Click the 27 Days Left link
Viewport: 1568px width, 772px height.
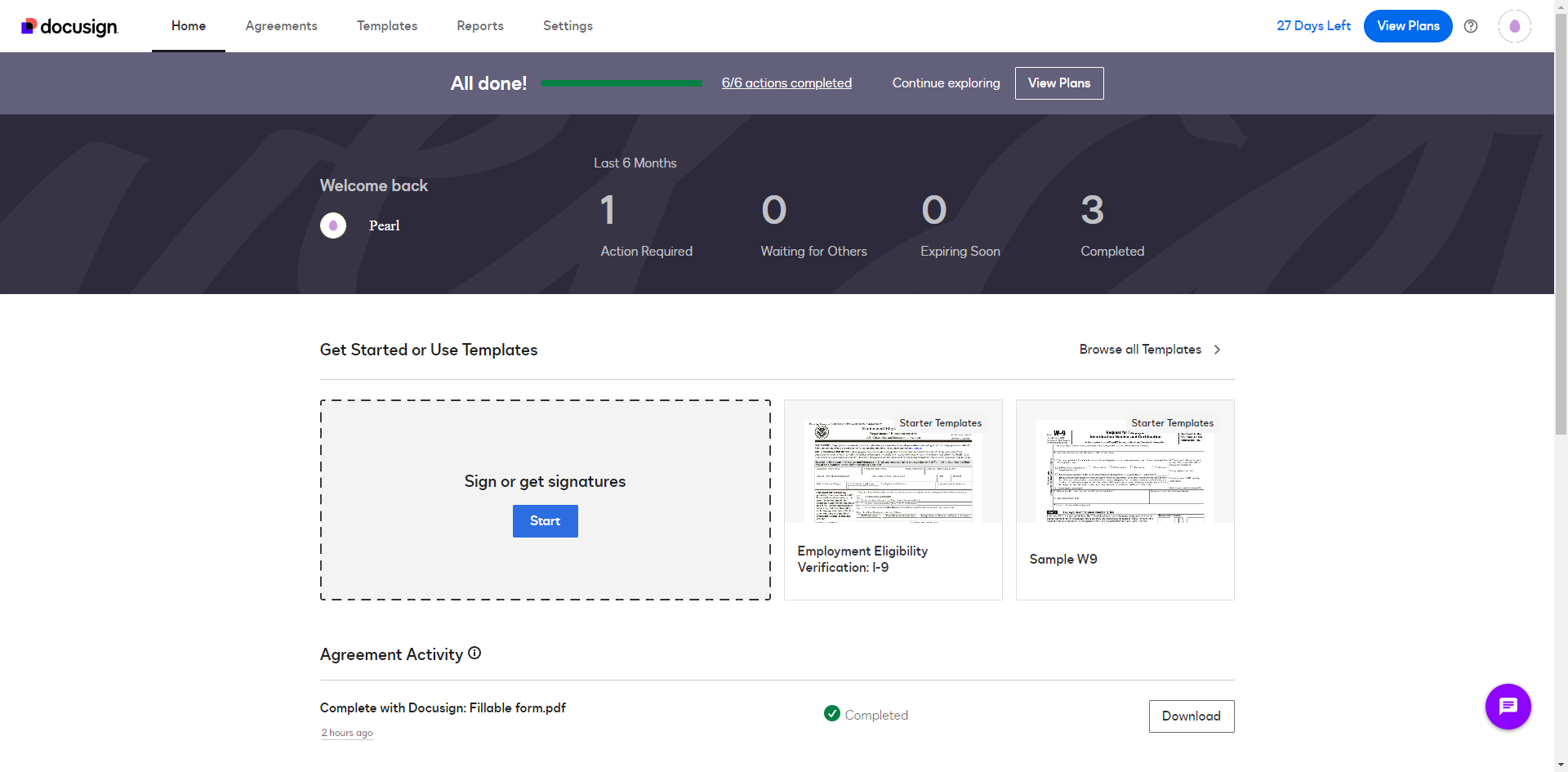(x=1313, y=26)
